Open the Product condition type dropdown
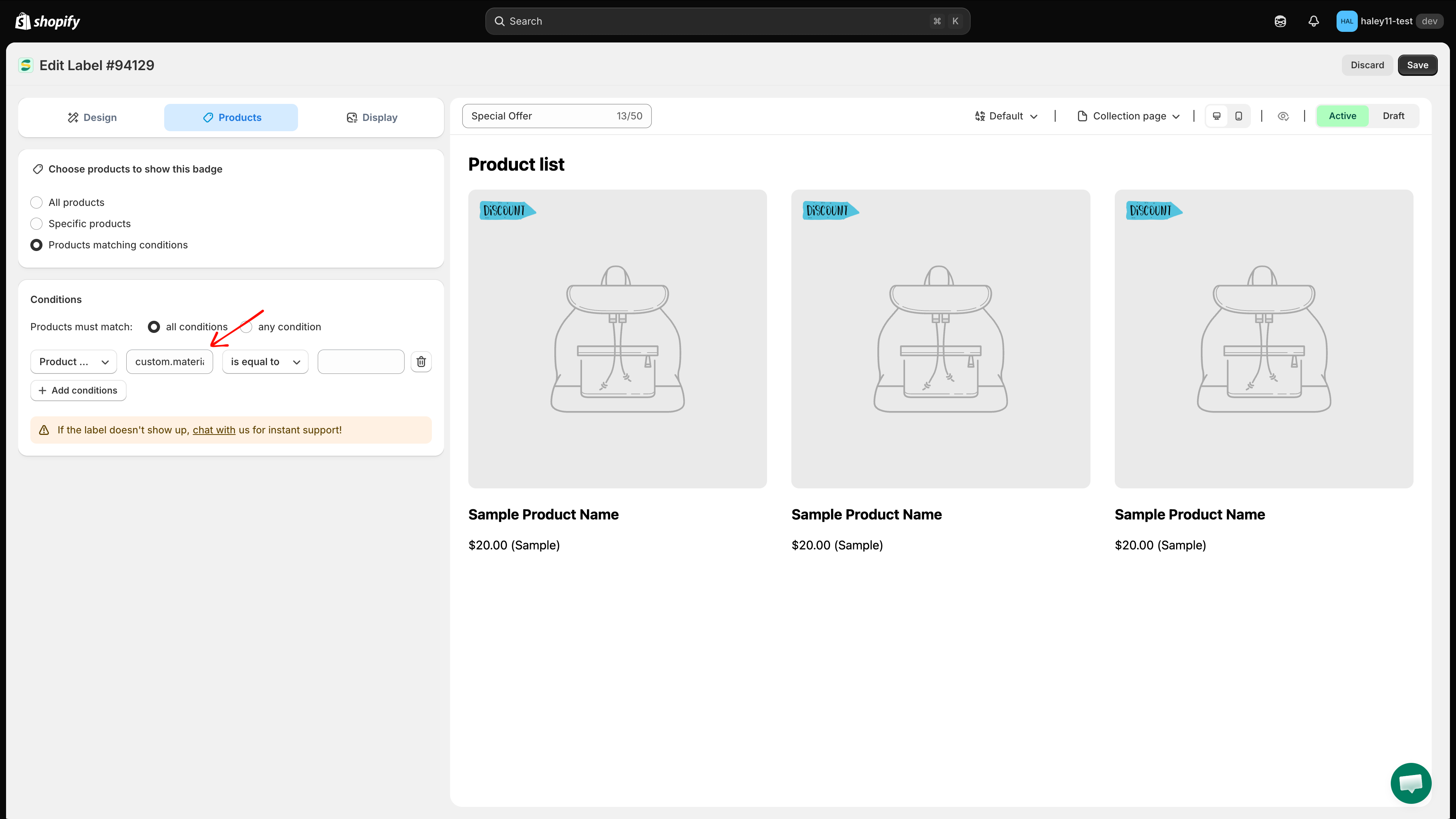This screenshot has width=1456, height=819. pos(74,362)
